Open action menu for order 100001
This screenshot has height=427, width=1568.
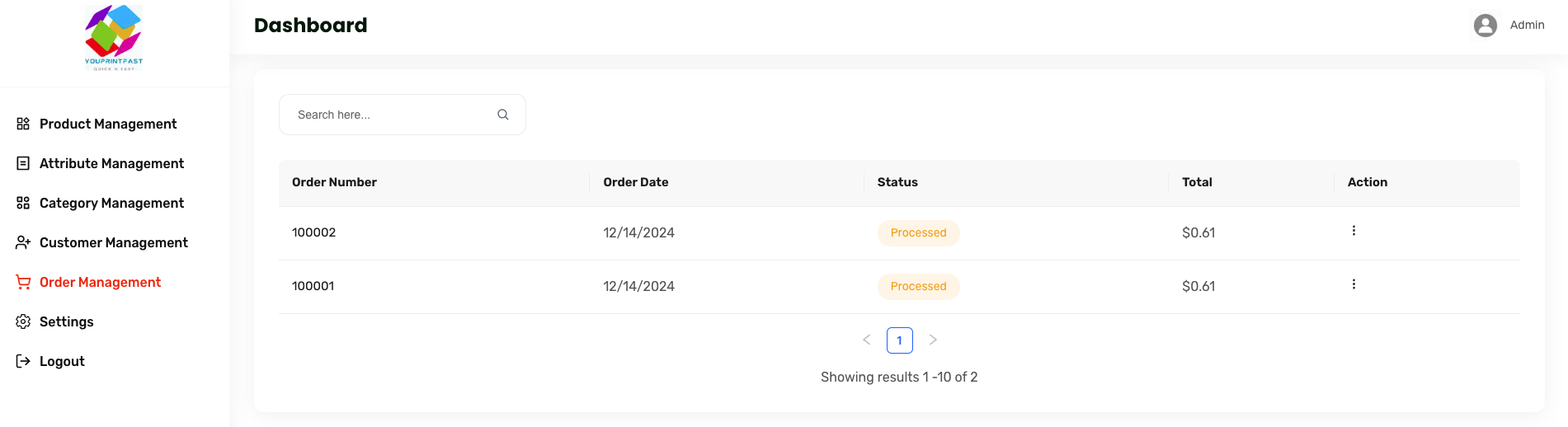(x=1354, y=284)
